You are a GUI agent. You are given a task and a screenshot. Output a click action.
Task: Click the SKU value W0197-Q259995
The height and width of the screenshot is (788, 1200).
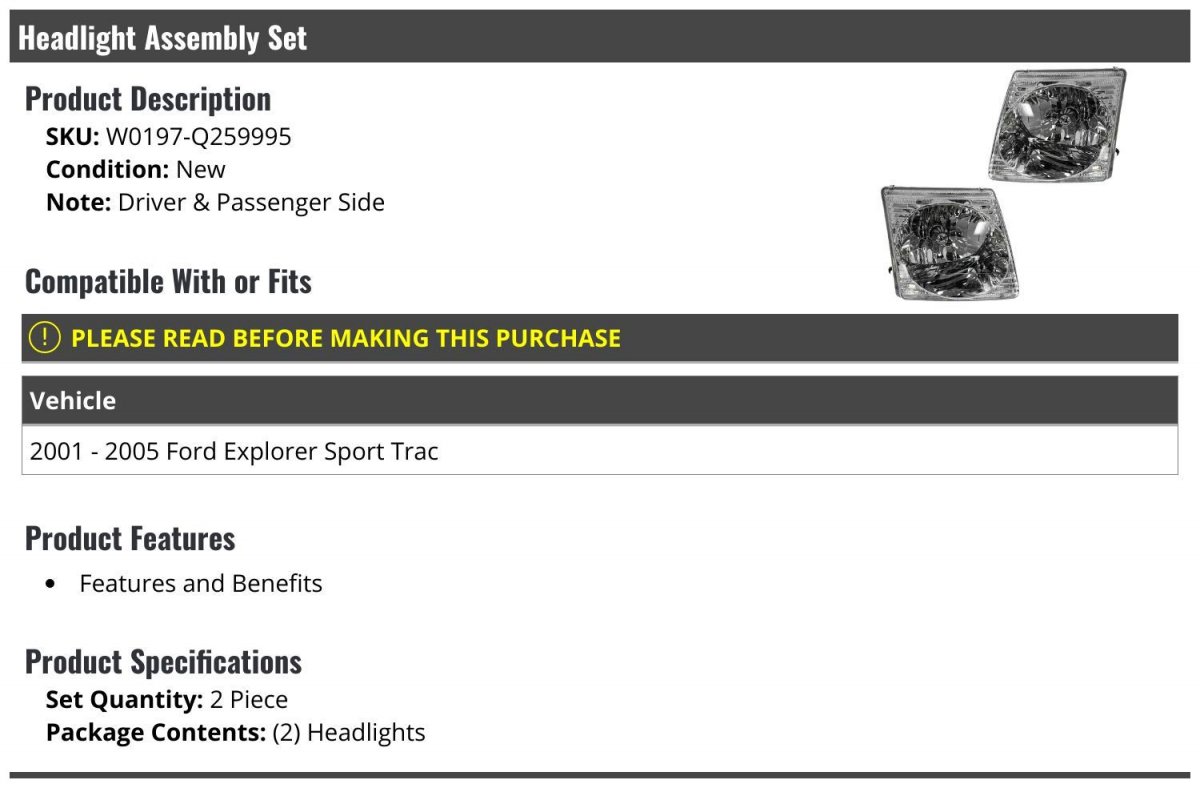199,137
